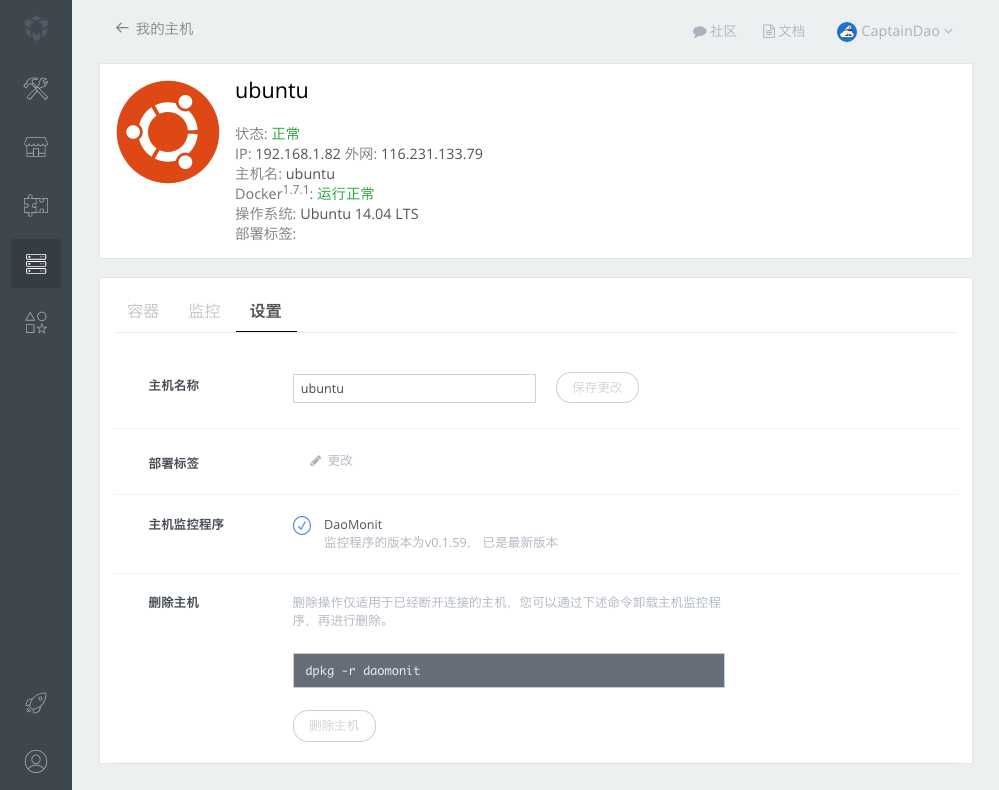Click the rocket icon in sidebar
The image size is (999, 790).
36,703
